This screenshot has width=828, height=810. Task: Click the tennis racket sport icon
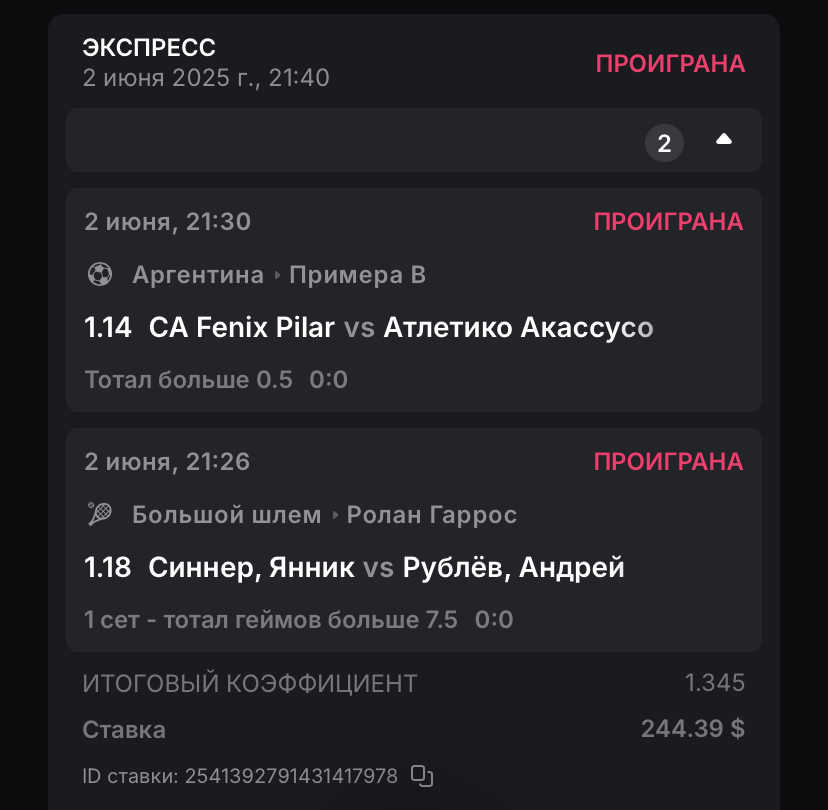[100, 514]
